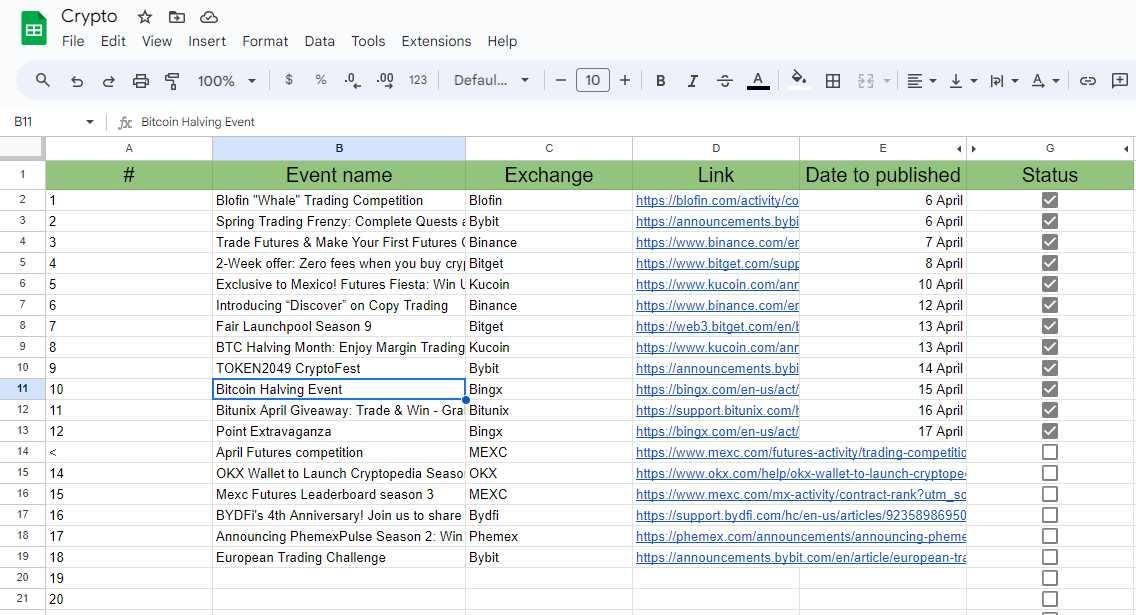The image size is (1136, 615).
Task: Open the fill color picker
Action: (x=798, y=78)
